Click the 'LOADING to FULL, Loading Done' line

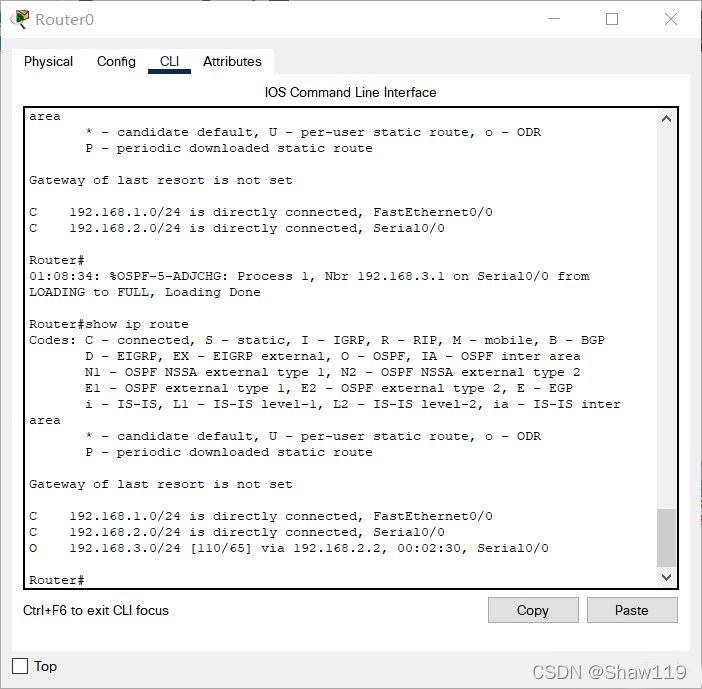(x=145, y=292)
